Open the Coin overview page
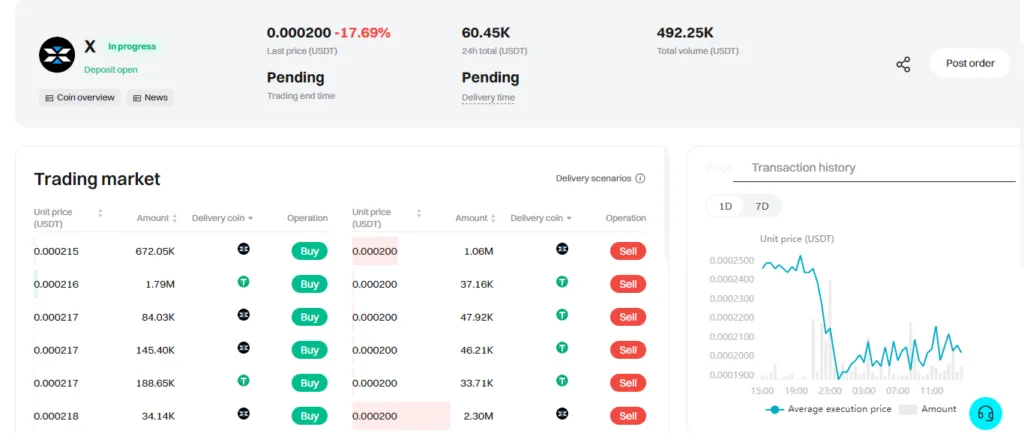1024x433 pixels. tap(80, 98)
